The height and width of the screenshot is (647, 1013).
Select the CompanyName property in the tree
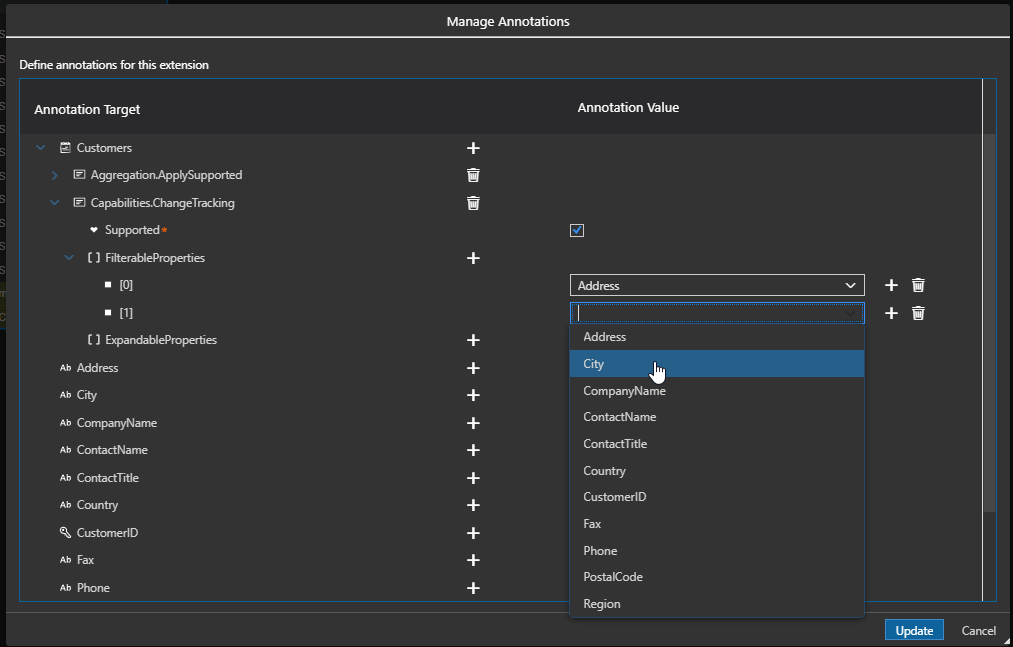click(116, 423)
